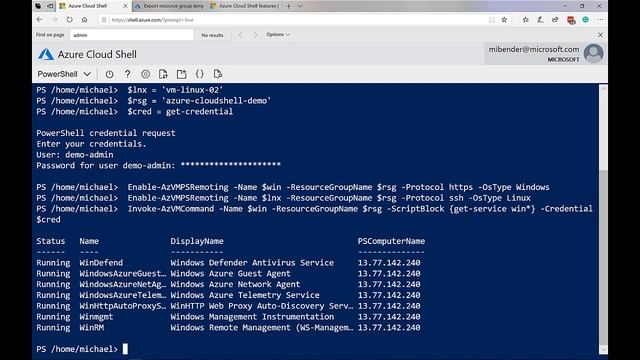Open Cloud Shell help question mark icon
The image size is (640, 360).
127,74
